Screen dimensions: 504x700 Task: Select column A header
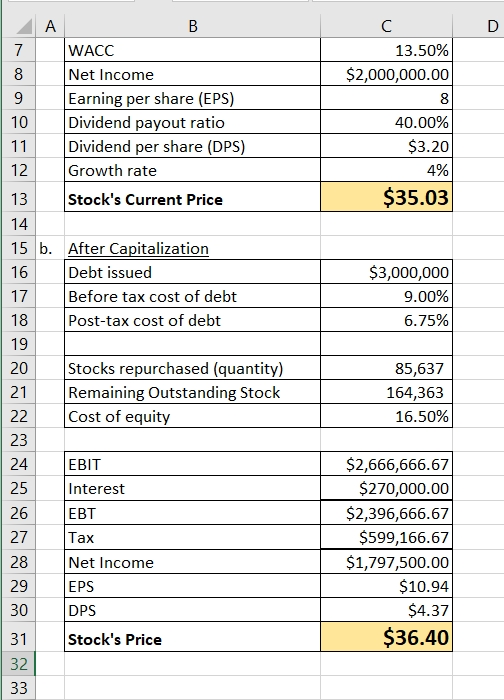(50, 26)
